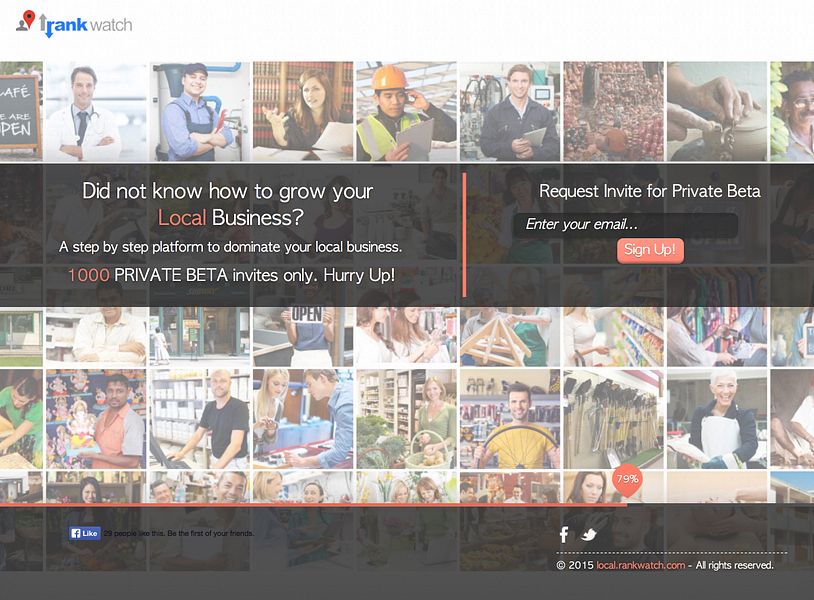Open the Facebook icon in the footer
This screenshot has height=600, width=814.
564,534
